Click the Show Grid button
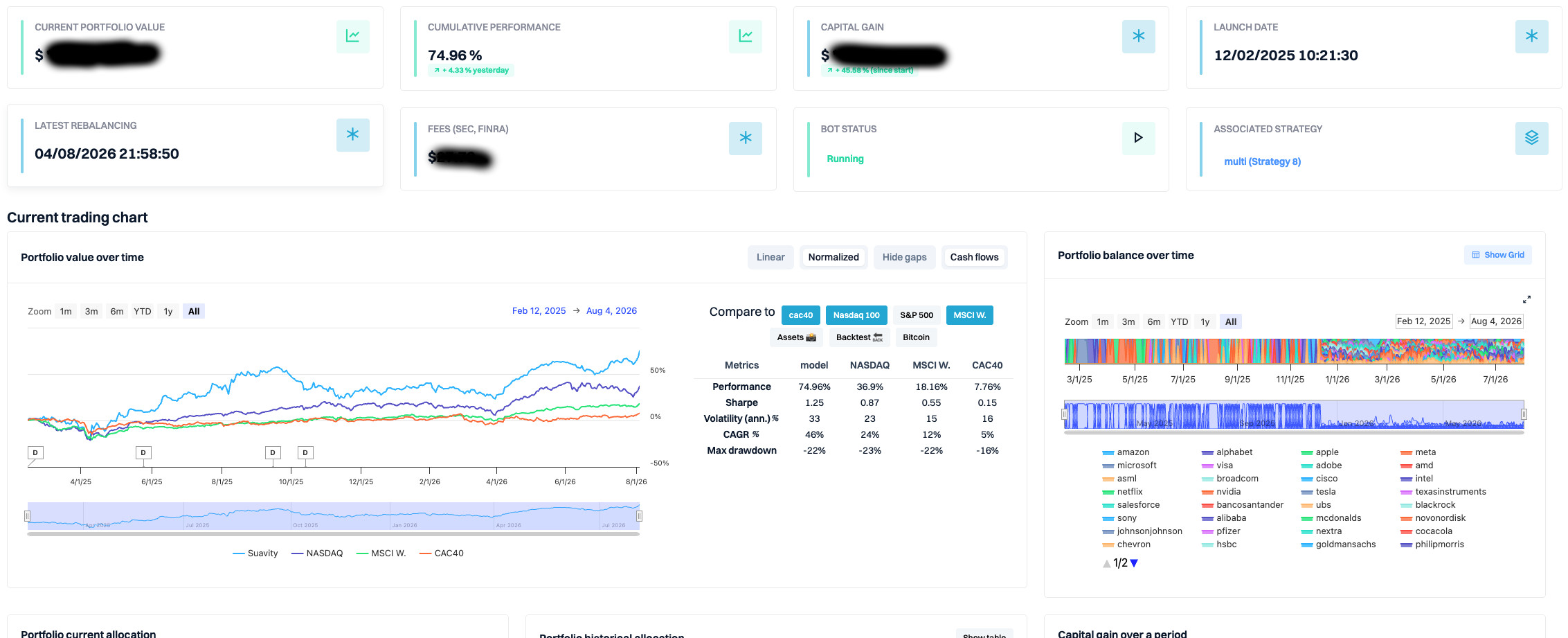The image size is (1568, 638). click(1497, 255)
